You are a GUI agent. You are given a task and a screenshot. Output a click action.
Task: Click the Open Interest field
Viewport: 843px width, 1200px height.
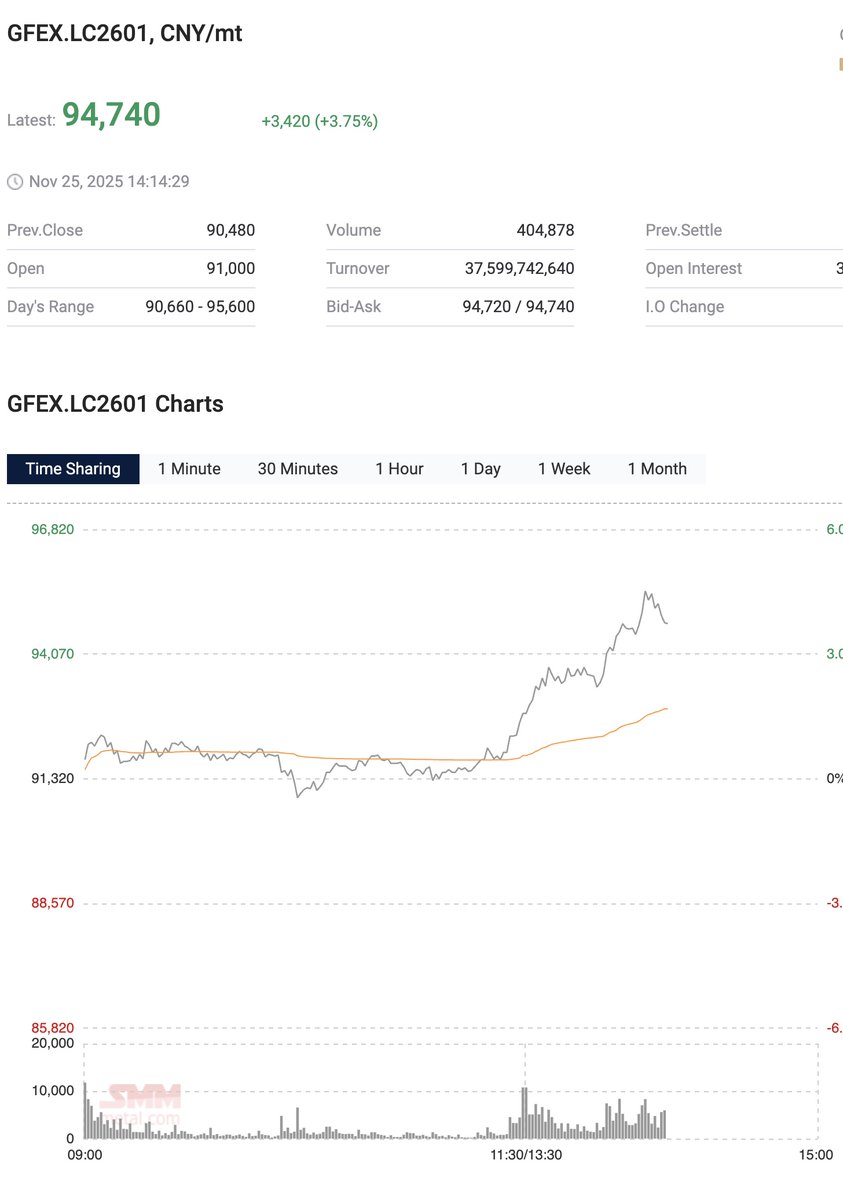click(694, 268)
